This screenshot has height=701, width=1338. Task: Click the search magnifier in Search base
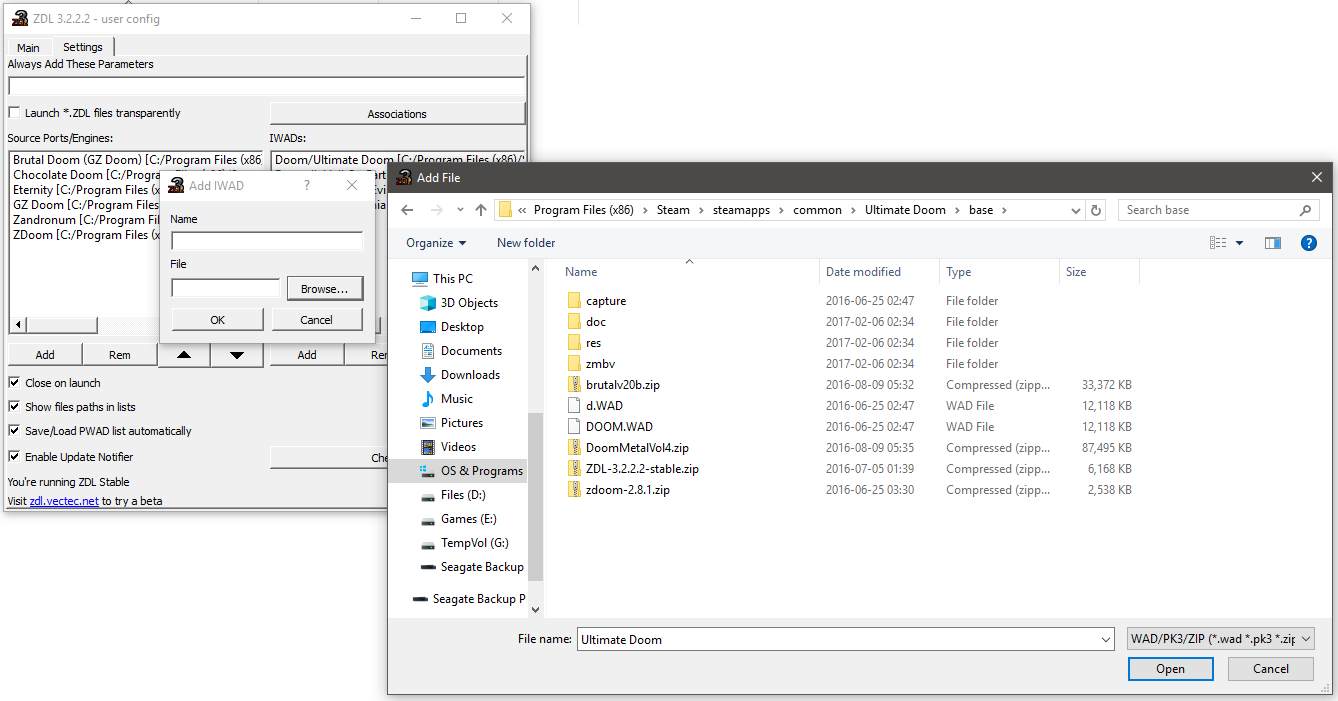(1305, 210)
